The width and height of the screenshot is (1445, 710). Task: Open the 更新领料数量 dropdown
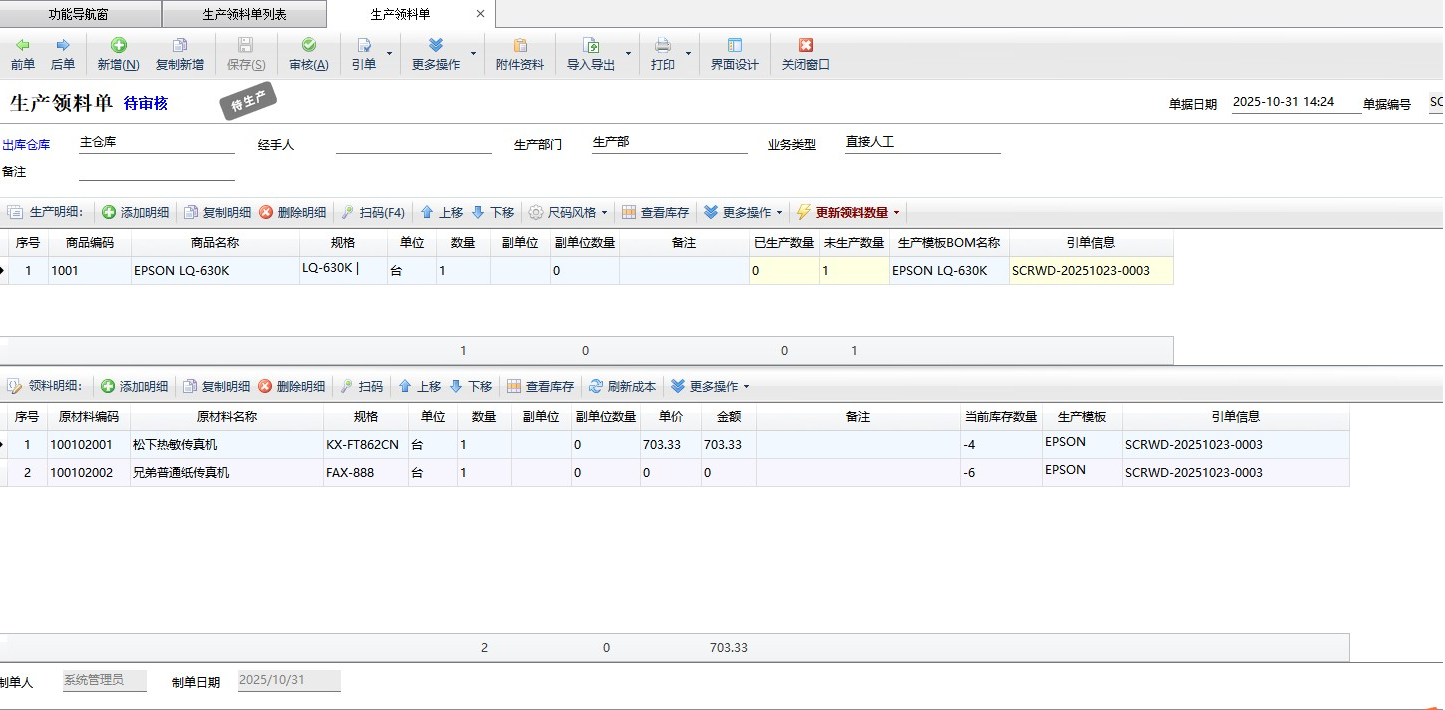tap(896, 213)
